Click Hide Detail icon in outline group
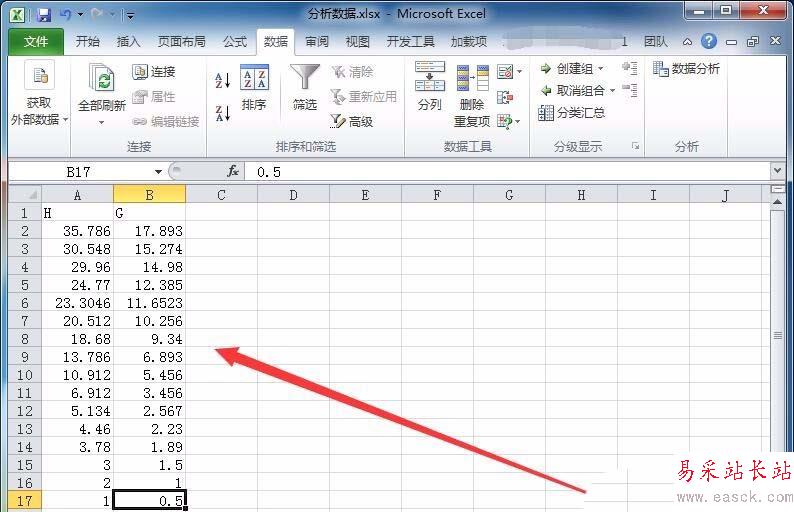Image resolution: width=794 pixels, height=512 pixels. coord(630,91)
